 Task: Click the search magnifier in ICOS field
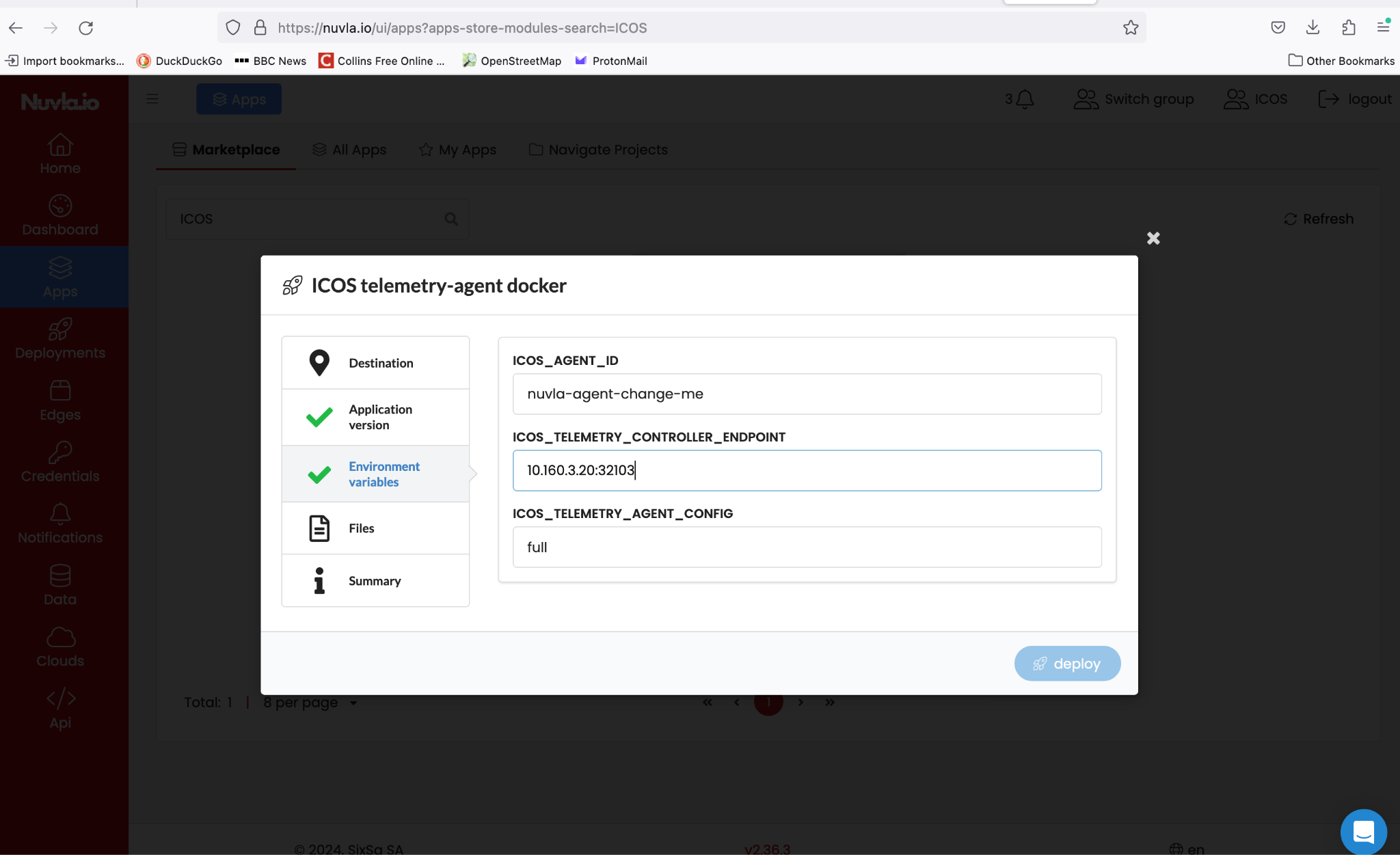pos(451,219)
